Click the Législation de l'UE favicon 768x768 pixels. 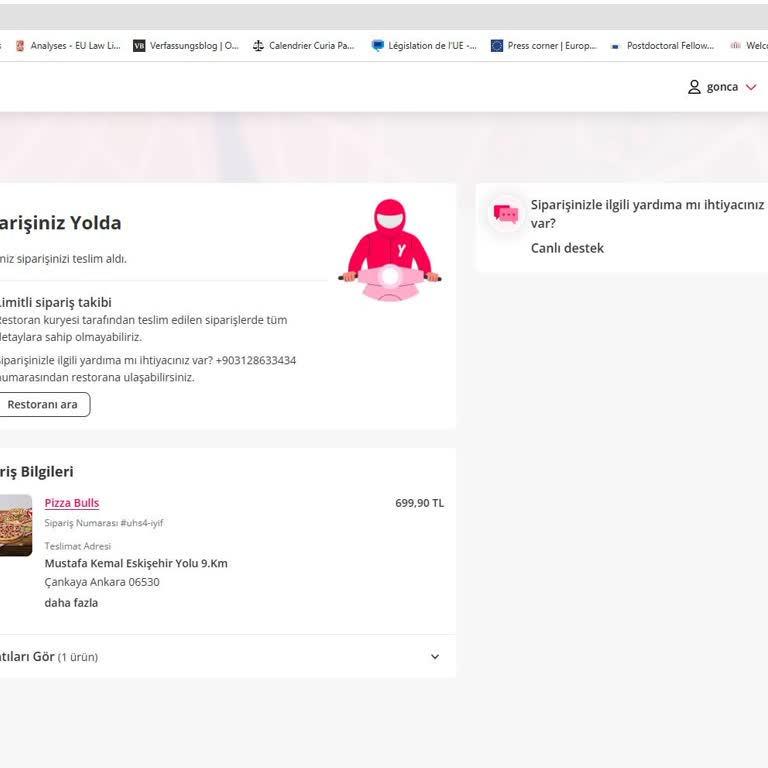(378, 46)
